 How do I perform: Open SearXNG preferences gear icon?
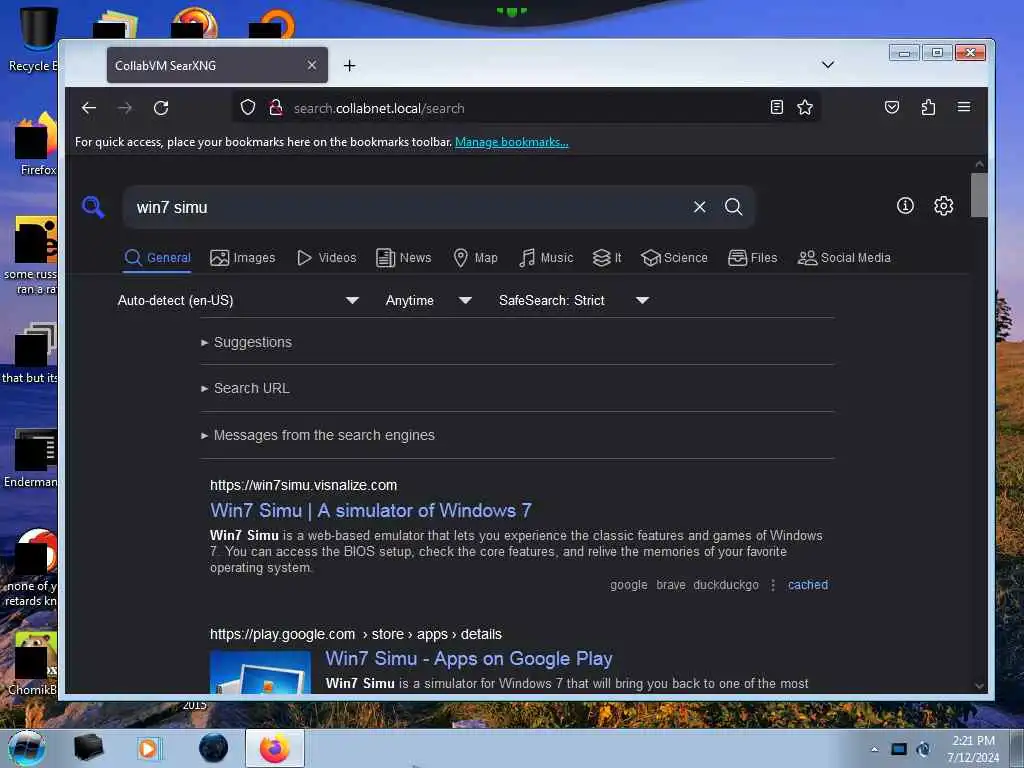(x=943, y=206)
